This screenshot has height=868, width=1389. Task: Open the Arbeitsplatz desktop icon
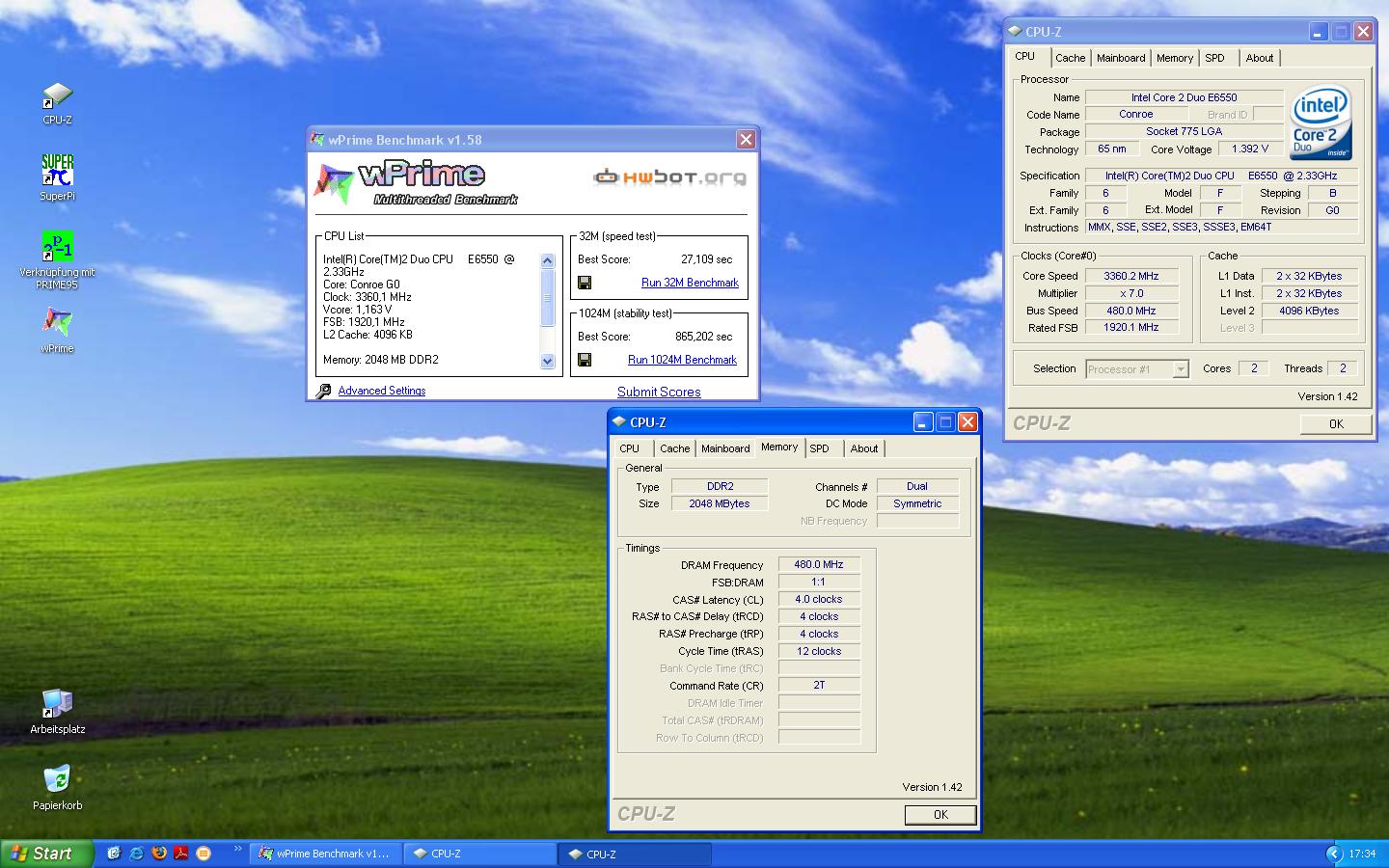coord(57,712)
